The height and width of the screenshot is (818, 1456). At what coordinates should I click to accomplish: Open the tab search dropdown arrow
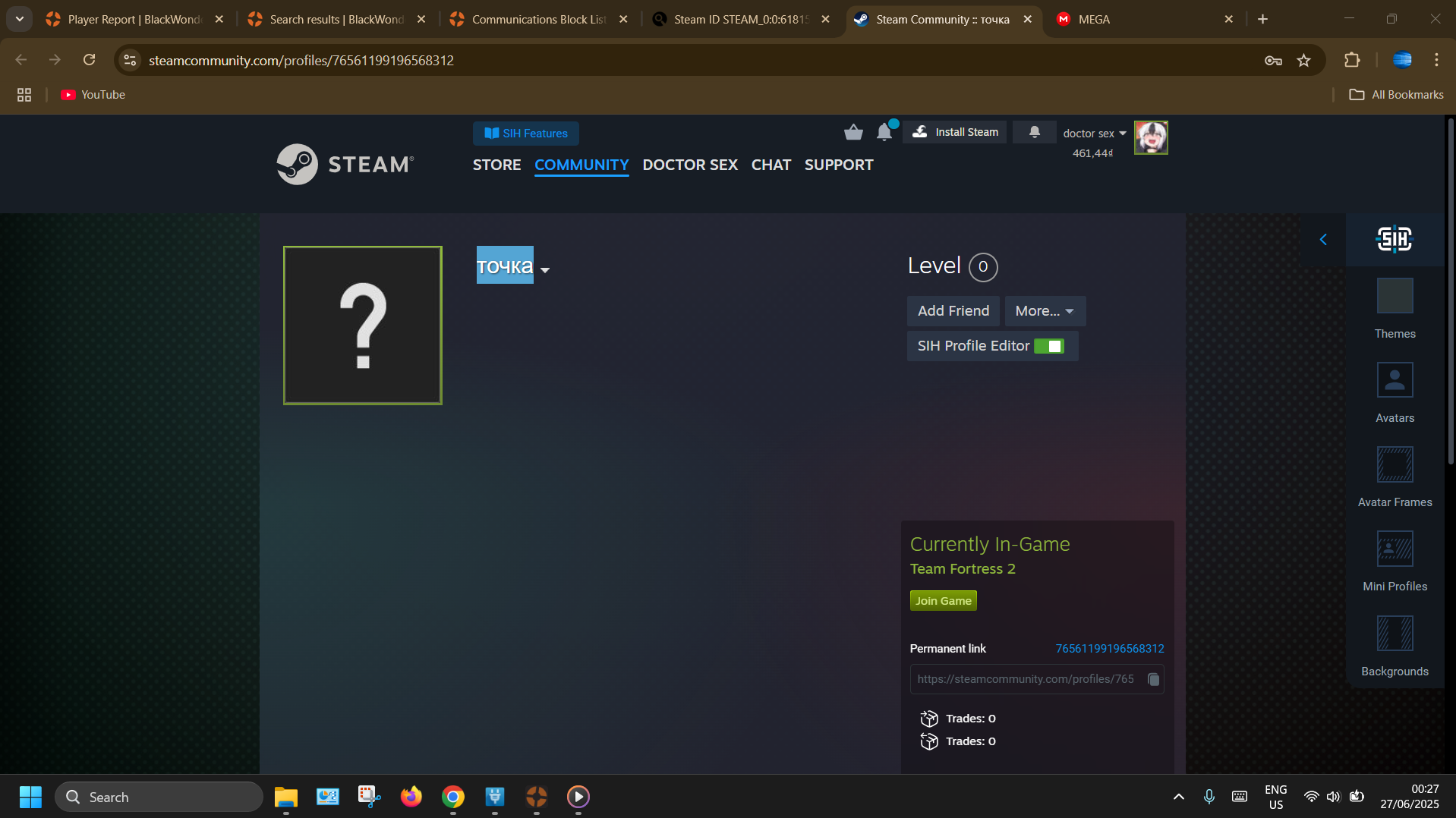20,19
